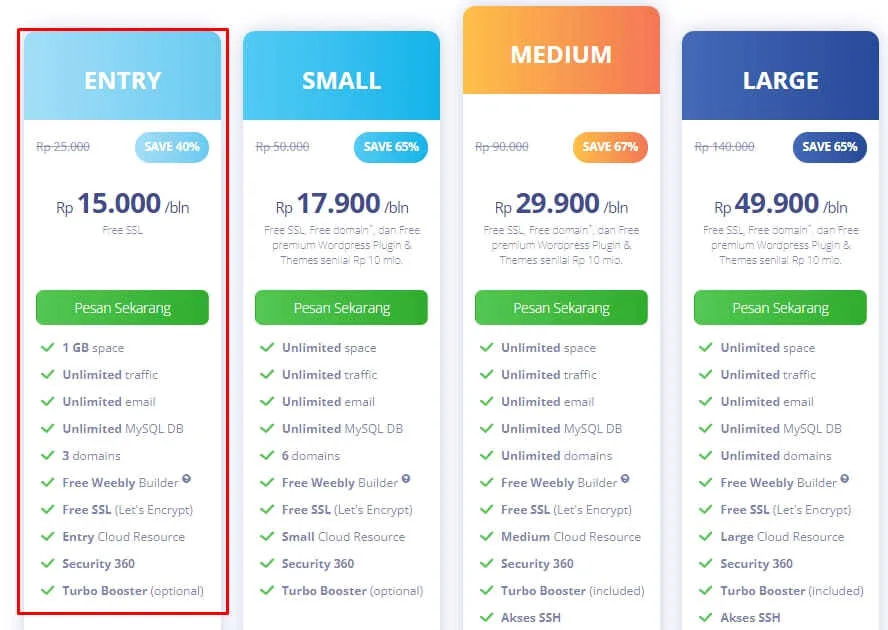
Task: Click the Weebly info icon in Entry plan
Action: coord(186,479)
